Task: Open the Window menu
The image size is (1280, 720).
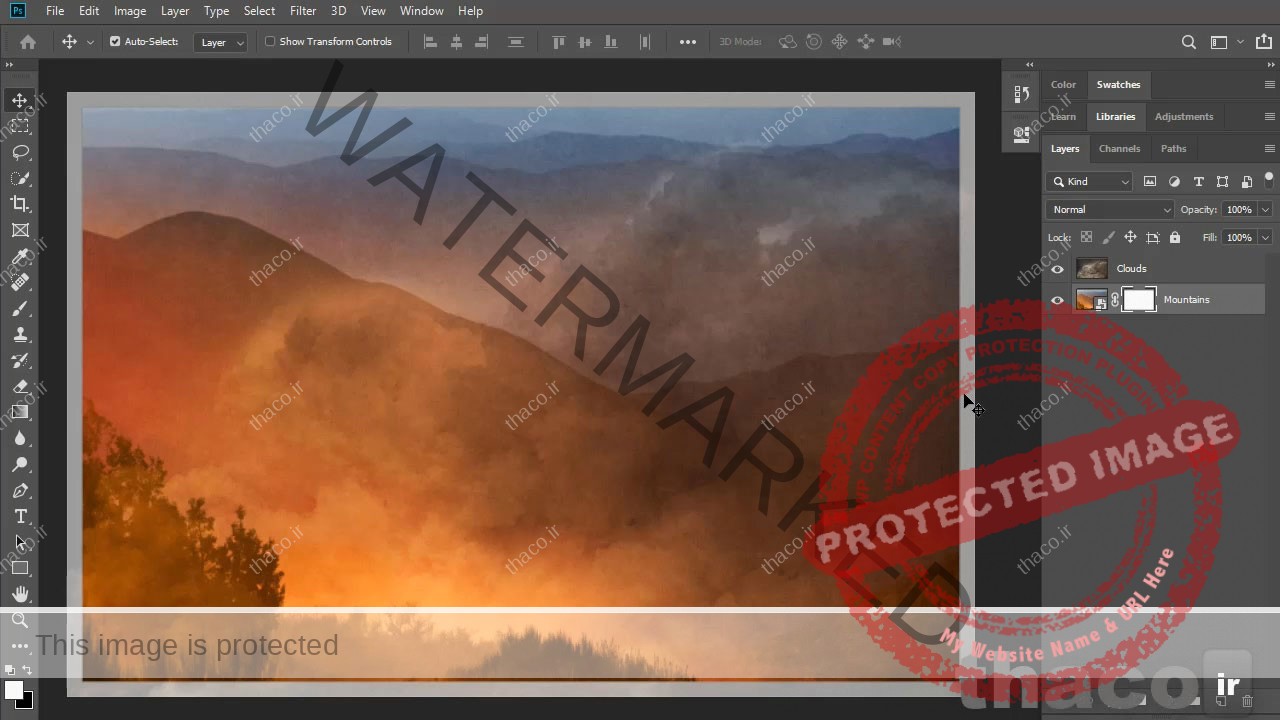Action: click(x=421, y=11)
